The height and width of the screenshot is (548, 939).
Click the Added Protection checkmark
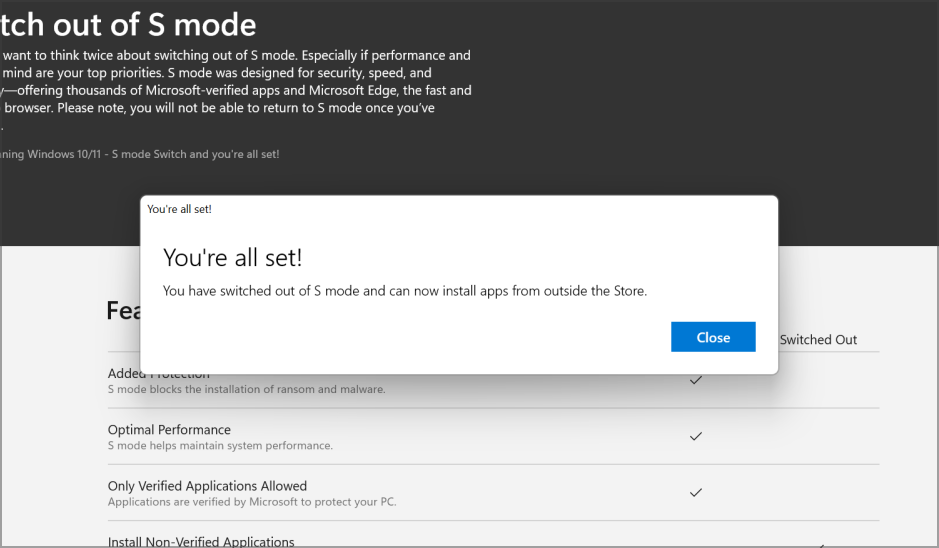696,380
